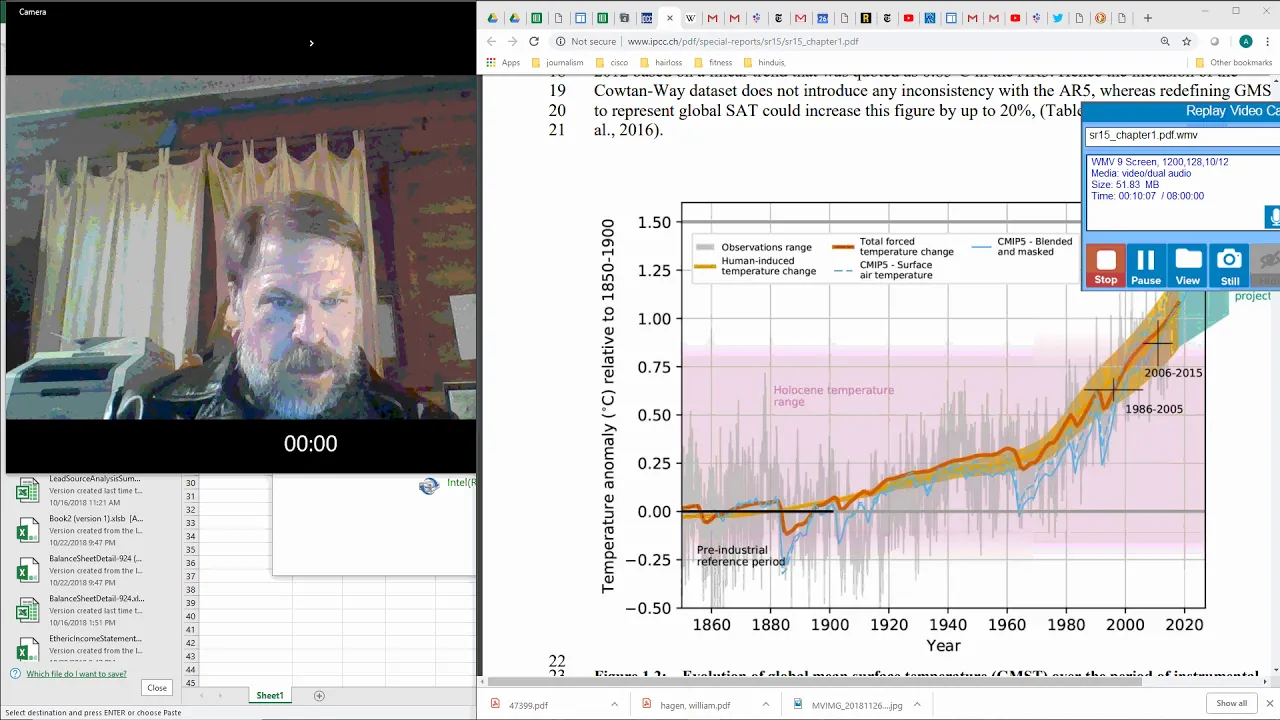Switch to the Google Calendar 26 tab
The width and height of the screenshot is (1280, 720).
coord(822,18)
